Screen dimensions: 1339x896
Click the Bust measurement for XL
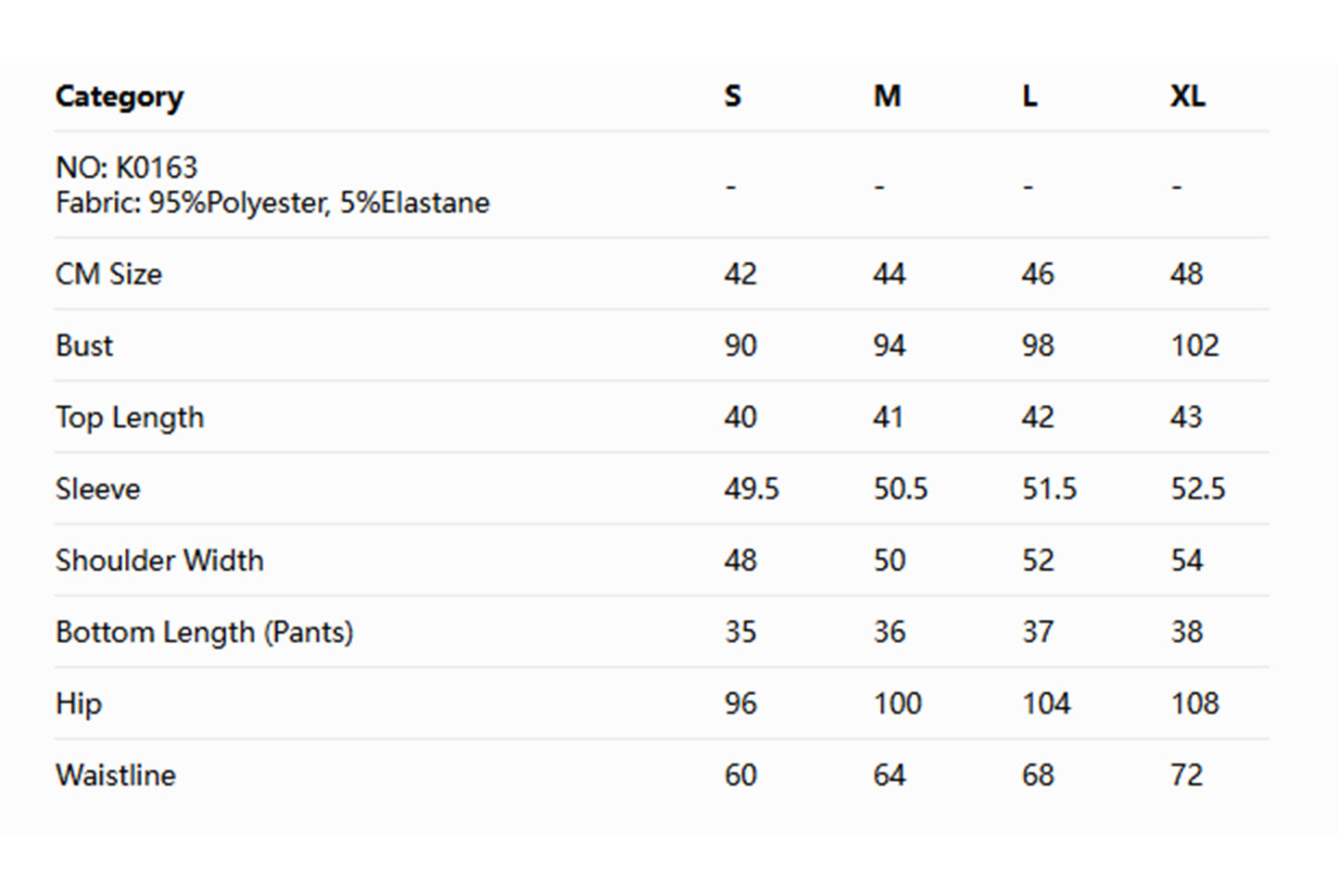1194,346
